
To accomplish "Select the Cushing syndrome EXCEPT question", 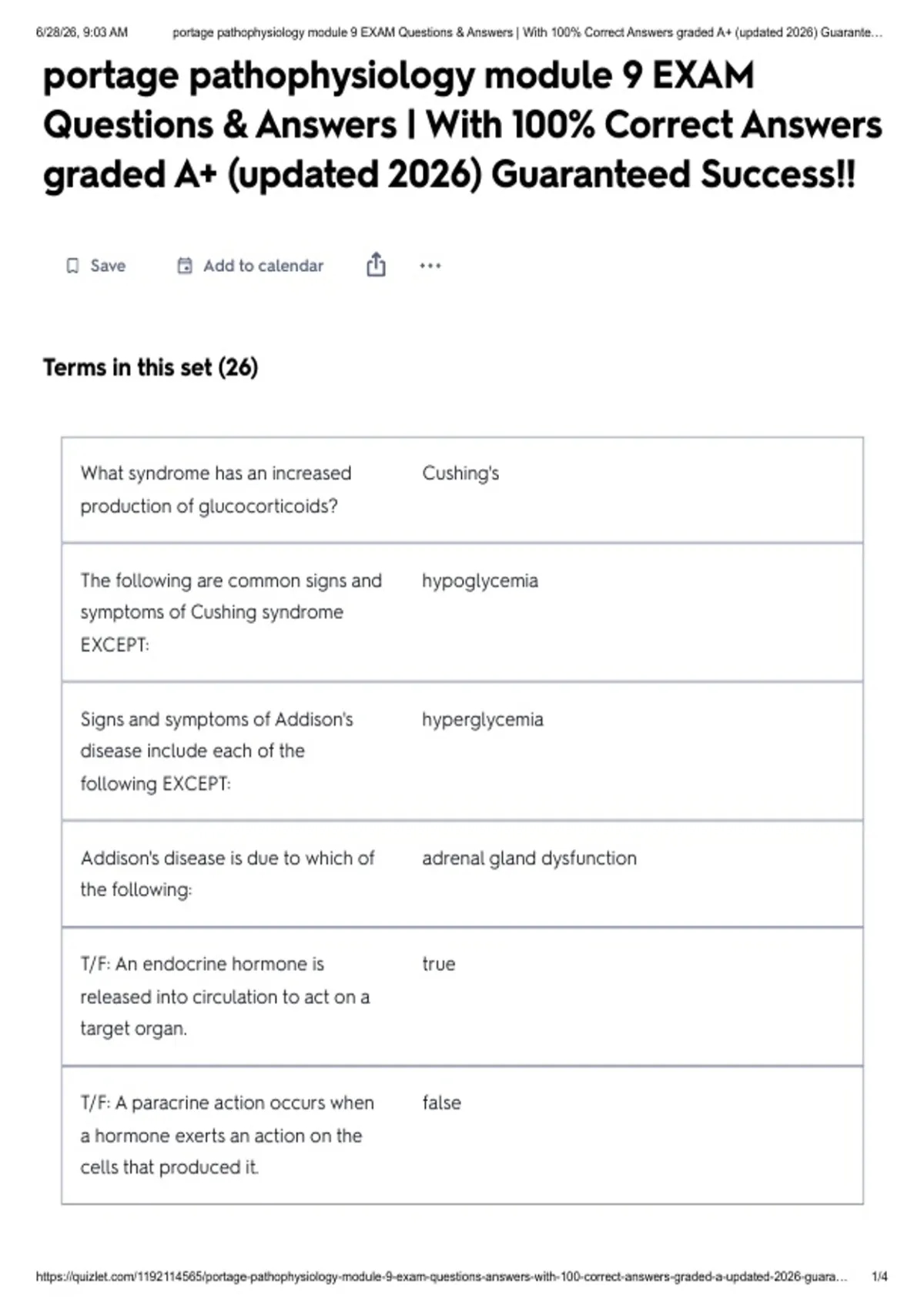I will (231, 612).
